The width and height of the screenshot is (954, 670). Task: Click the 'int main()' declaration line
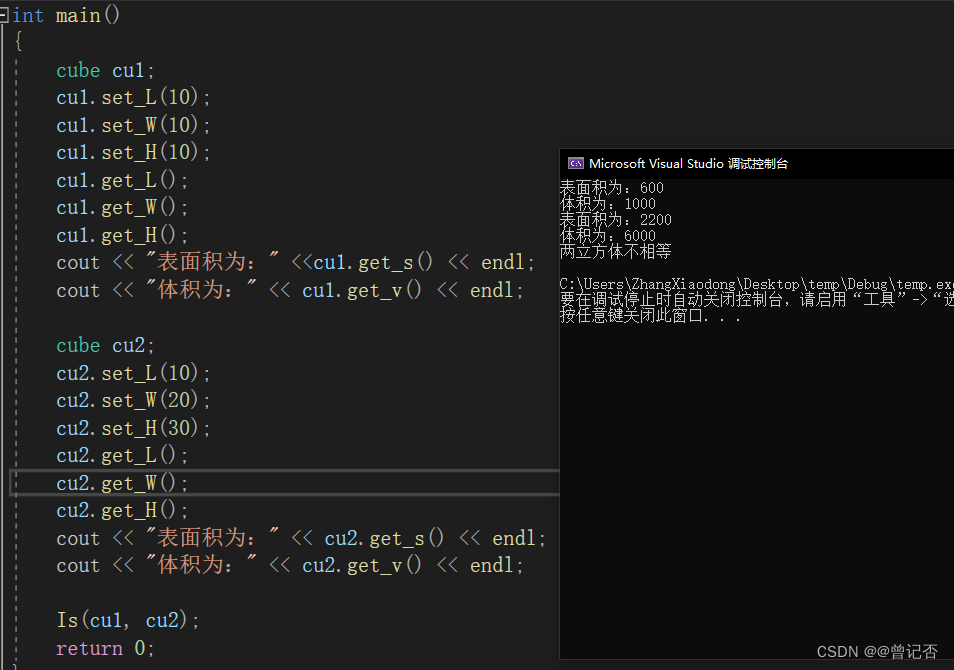coord(66,15)
